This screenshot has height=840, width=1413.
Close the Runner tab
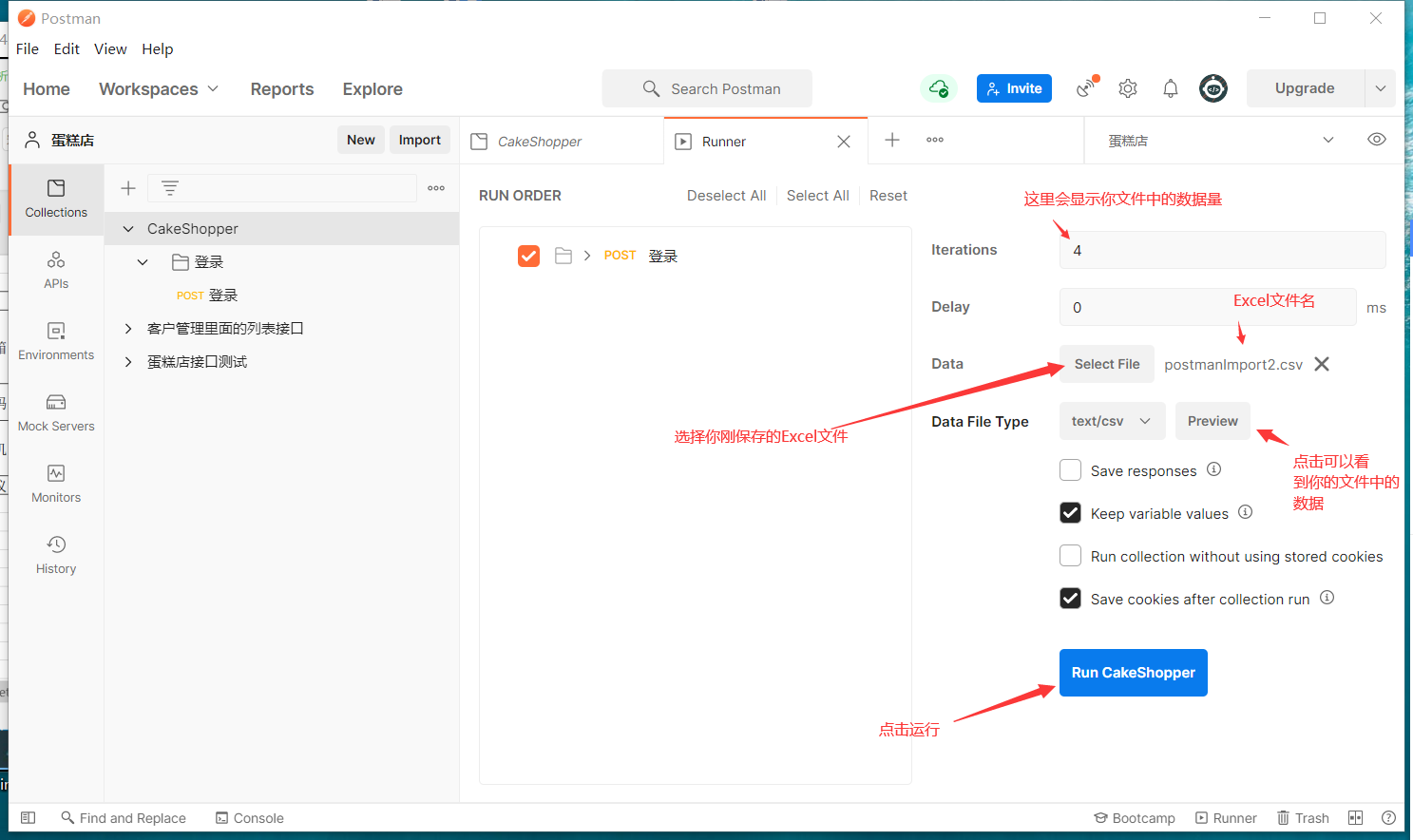point(844,142)
